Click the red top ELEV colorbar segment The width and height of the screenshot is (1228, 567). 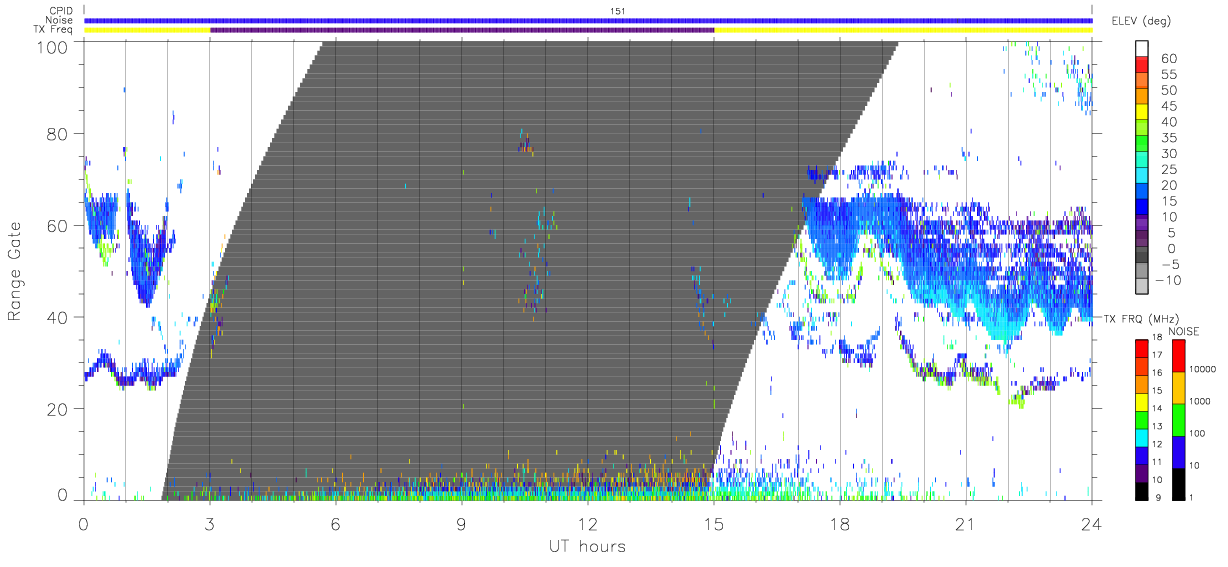click(1143, 65)
